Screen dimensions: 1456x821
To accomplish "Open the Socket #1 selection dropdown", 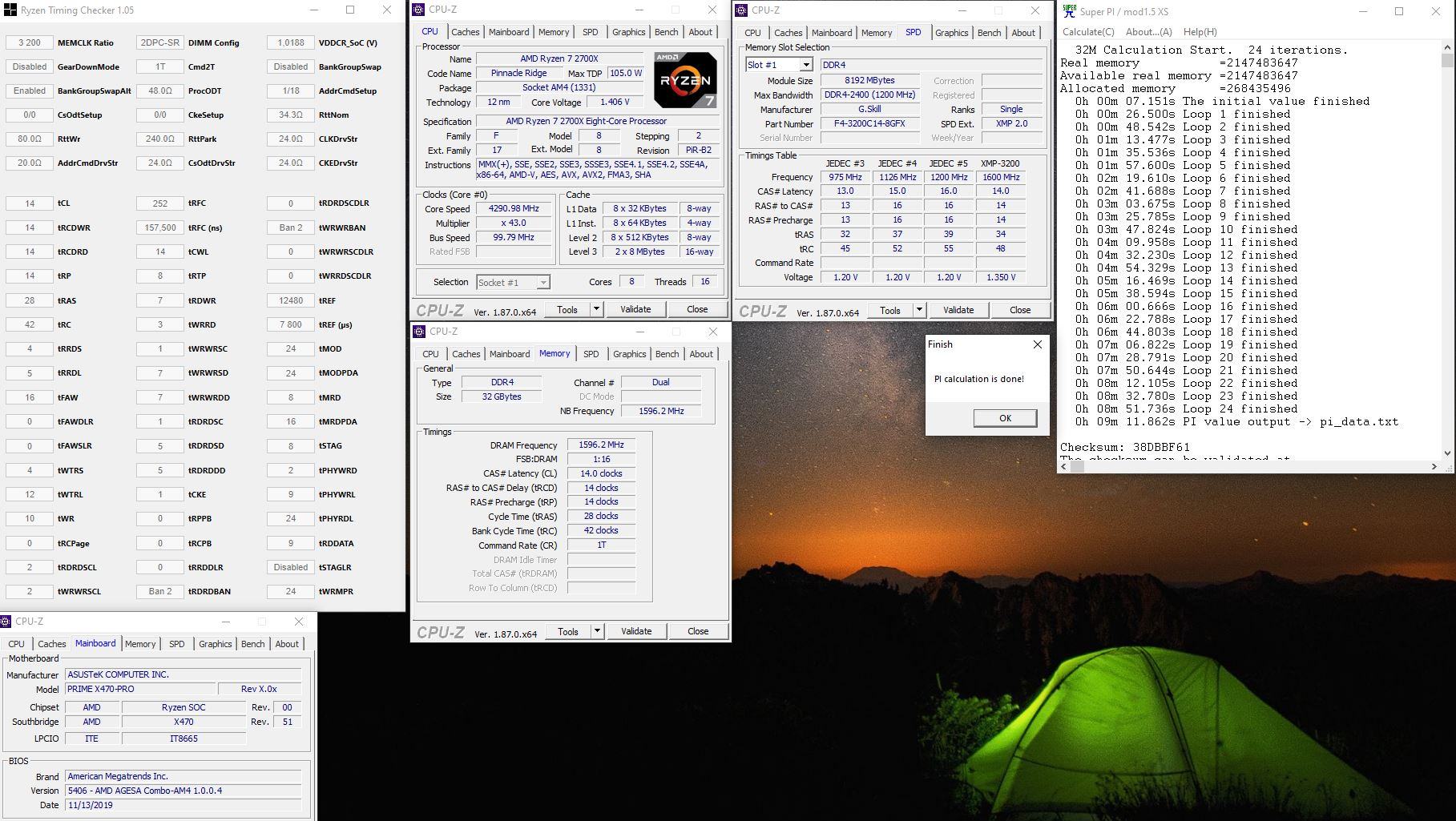I will [x=542, y=283].
